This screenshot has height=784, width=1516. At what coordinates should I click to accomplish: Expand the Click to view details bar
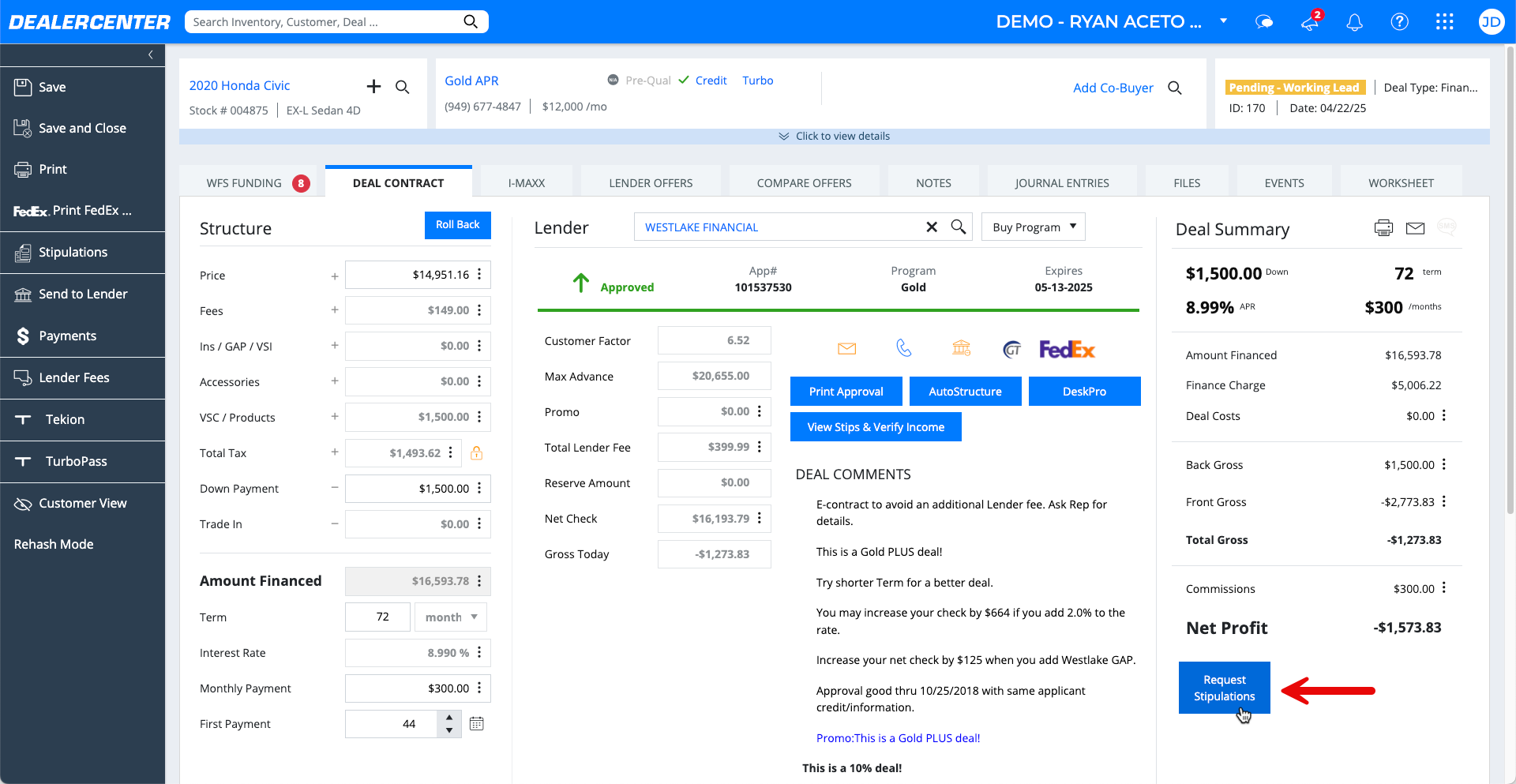(x=834, y=137)
